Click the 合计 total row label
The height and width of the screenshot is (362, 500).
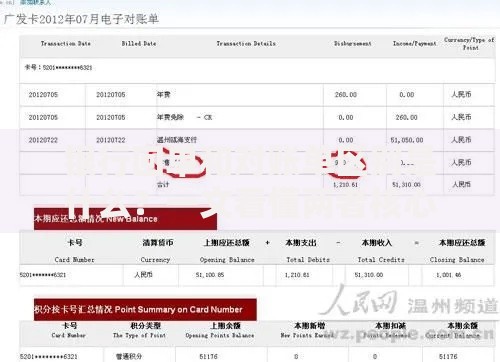click(163, 184)
